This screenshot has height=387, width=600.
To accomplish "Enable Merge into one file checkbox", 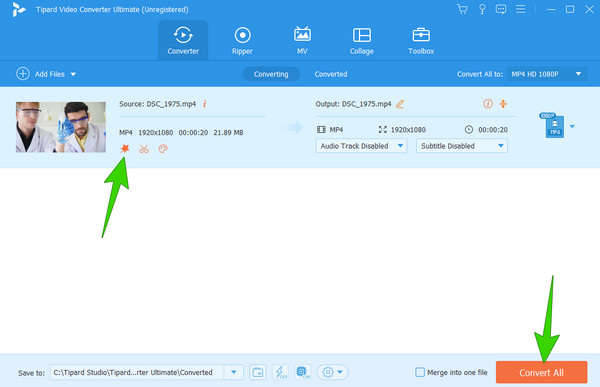I will click(x=420, y=372).
